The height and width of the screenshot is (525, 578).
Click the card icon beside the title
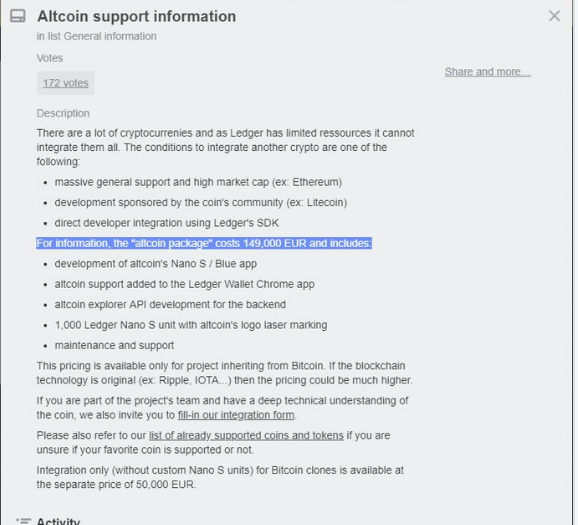click(18, 16)
